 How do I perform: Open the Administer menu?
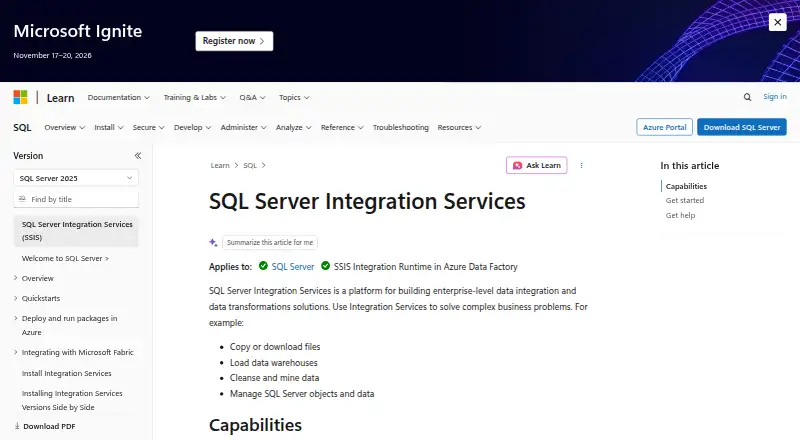(x=243, y=127)
